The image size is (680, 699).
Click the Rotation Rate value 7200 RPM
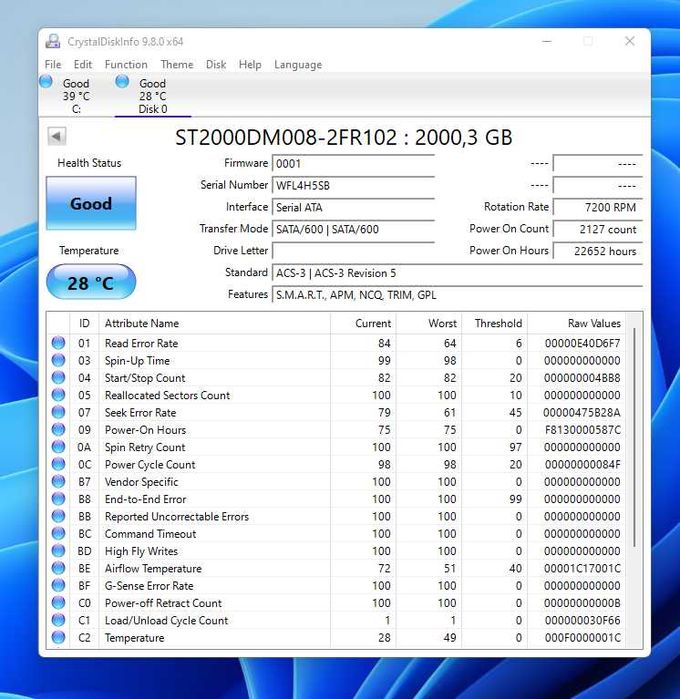[598, 207]
